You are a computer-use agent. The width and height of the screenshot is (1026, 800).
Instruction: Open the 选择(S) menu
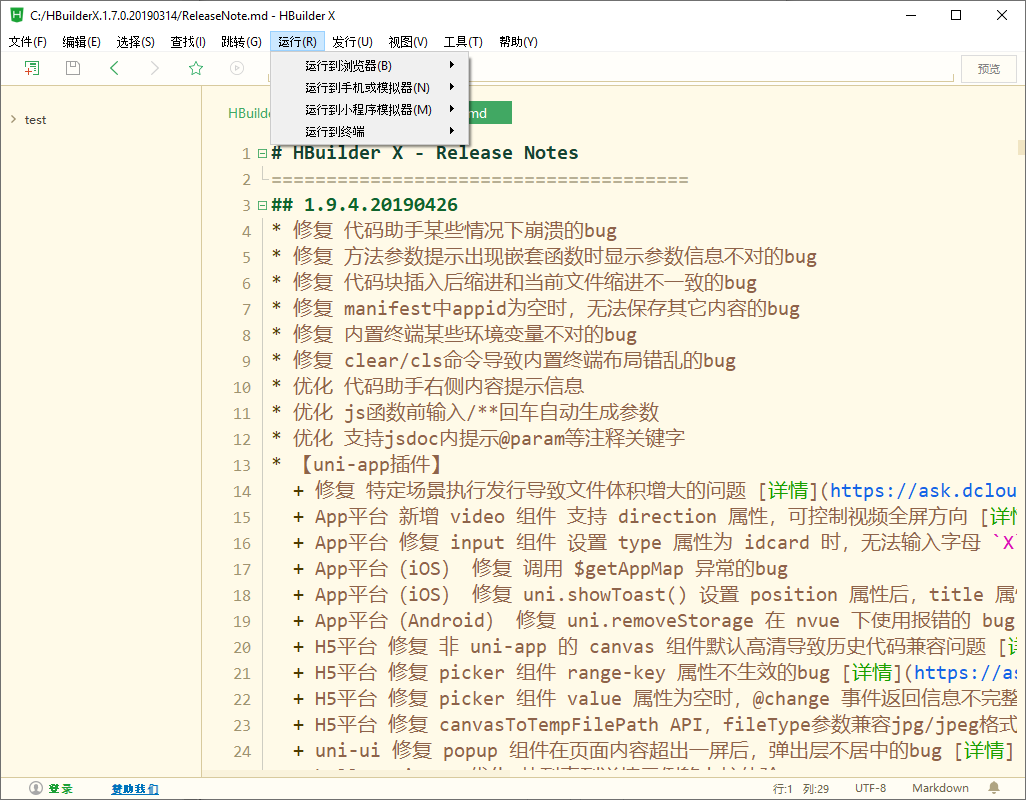(135, 42)
